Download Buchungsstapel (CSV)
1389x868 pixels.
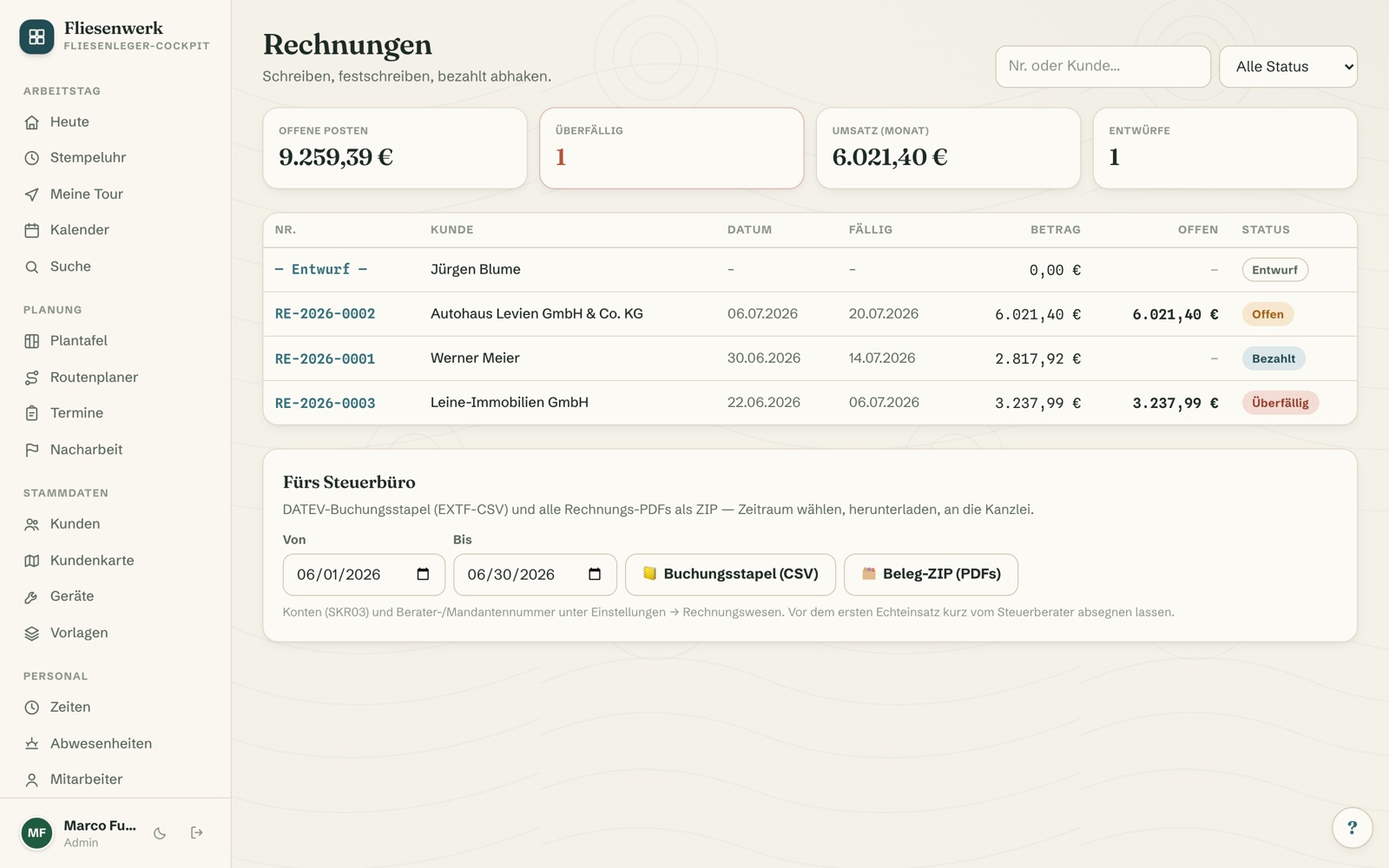point(730,575)
